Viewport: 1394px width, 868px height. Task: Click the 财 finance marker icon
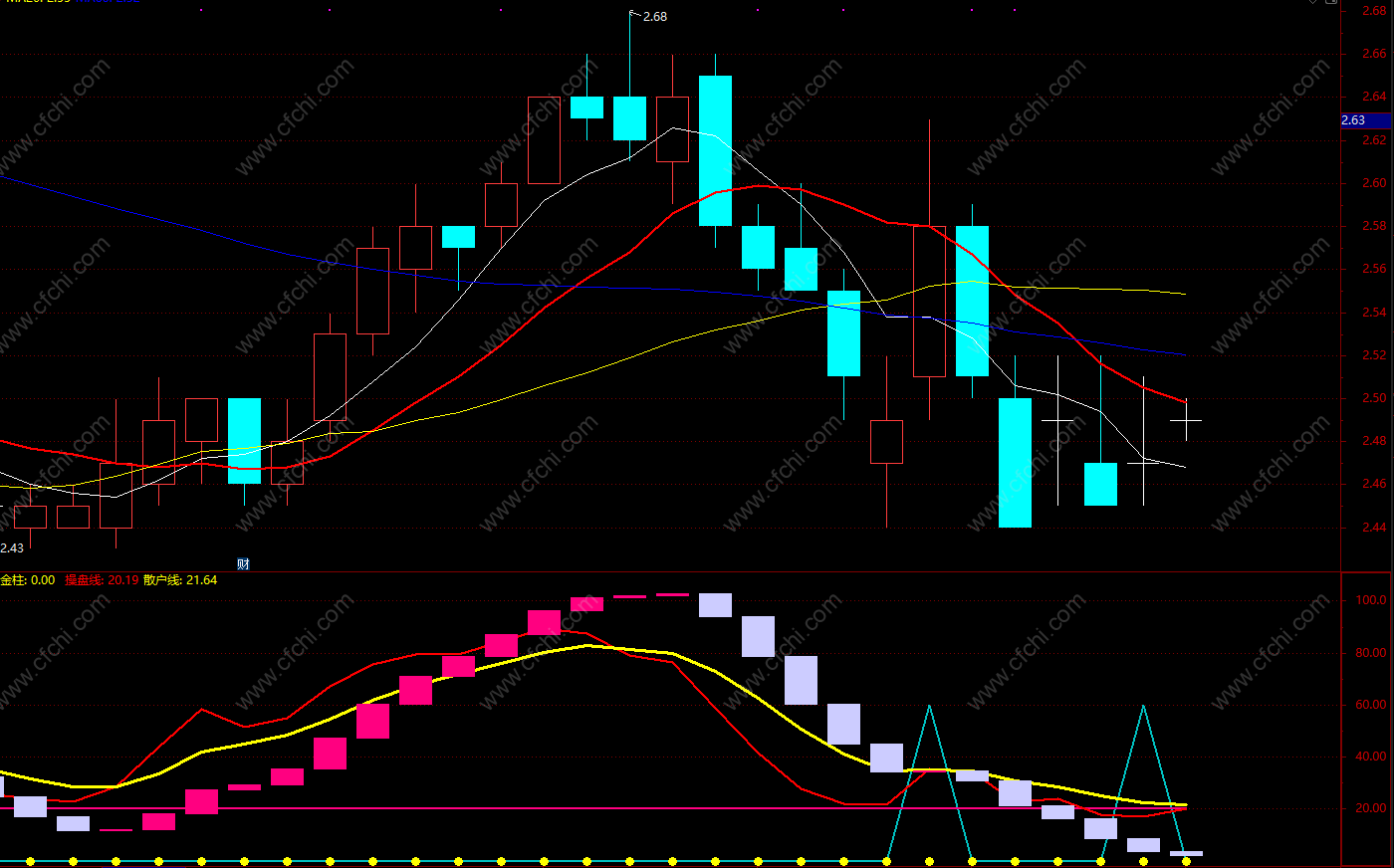[x=243, y=564]
